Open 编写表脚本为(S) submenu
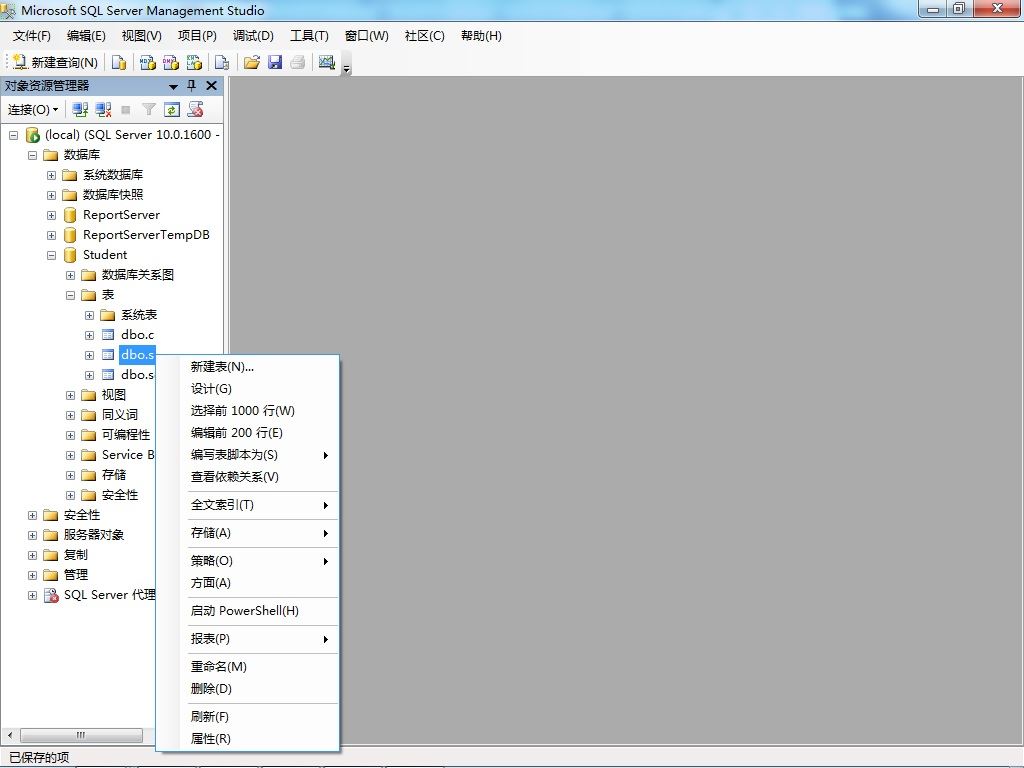The image size is (1024, 768). (x=259, y=455)
